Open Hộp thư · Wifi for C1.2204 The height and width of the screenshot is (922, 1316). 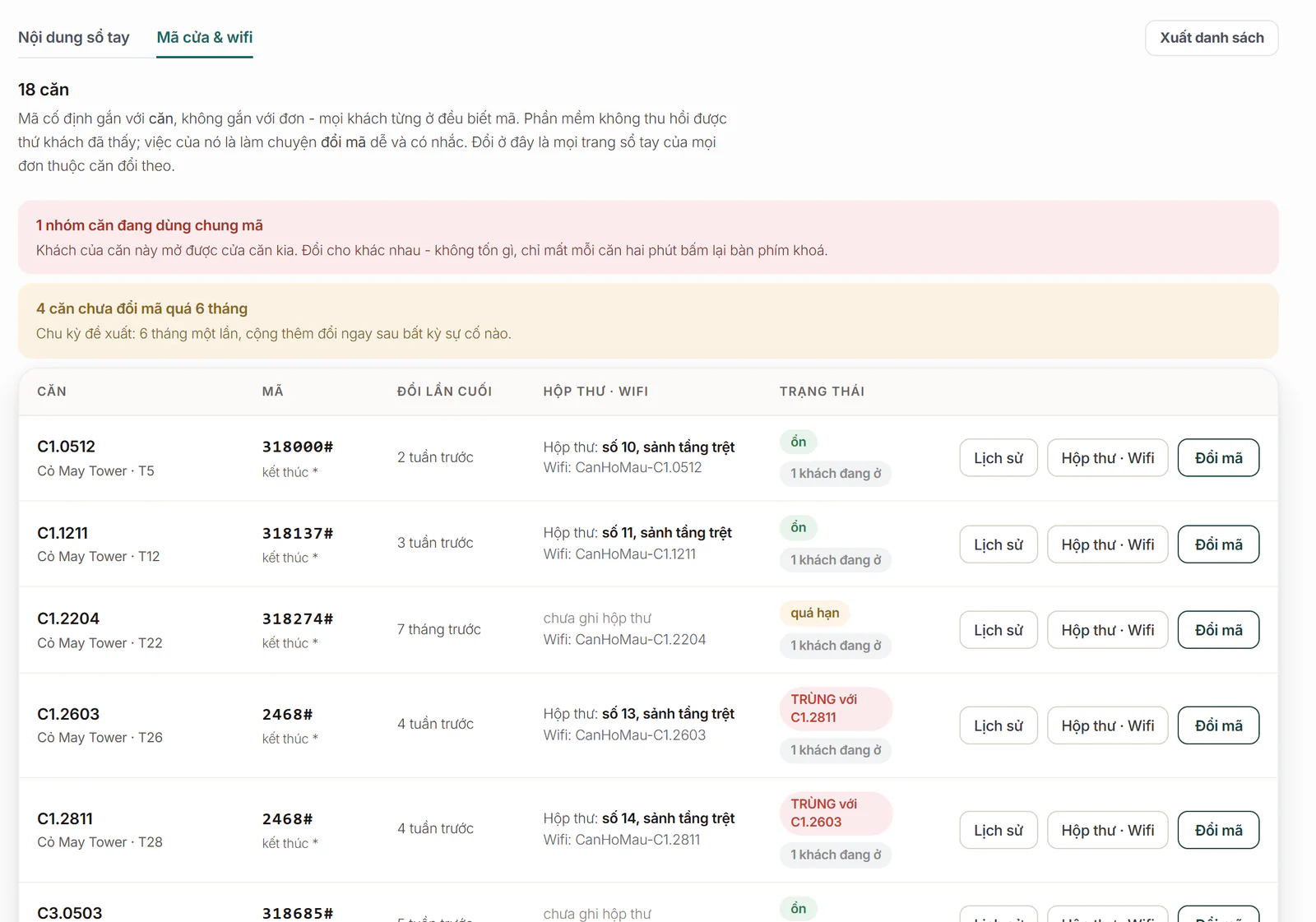[x=1107, y=630]
